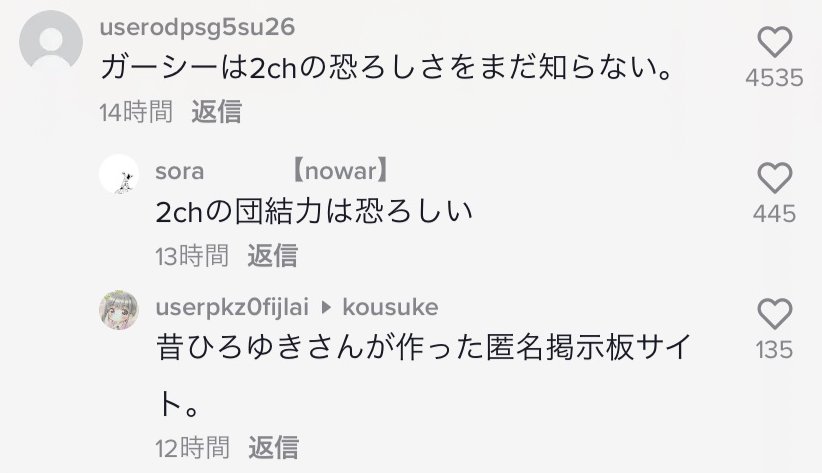Click the 135 like count
822x473 pixels.
click(x=774, y=350)
